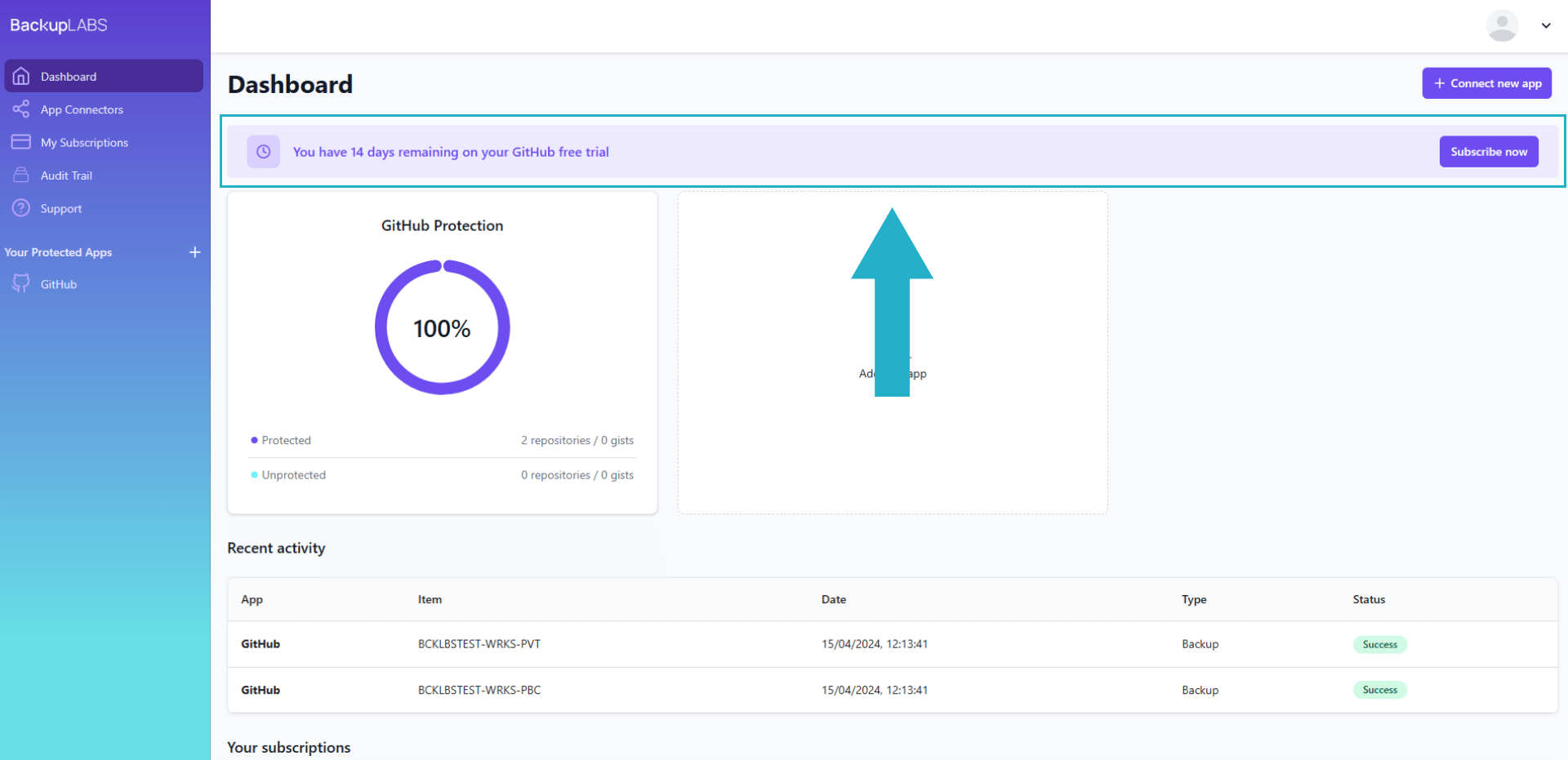Click the '0 repositories / 0 gists' value
Image resolution: width=1568 pixels, height=760 pixels.
point(577,474)
